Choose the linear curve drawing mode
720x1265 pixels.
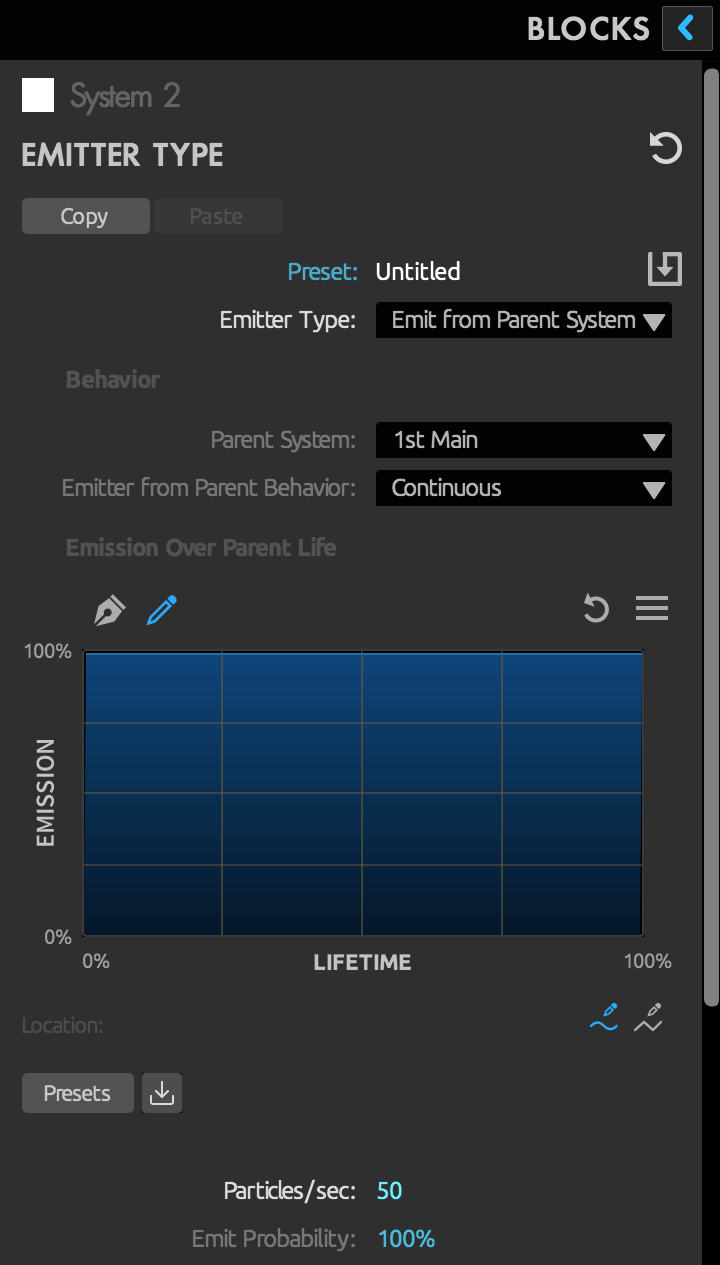coord(648,1017)
